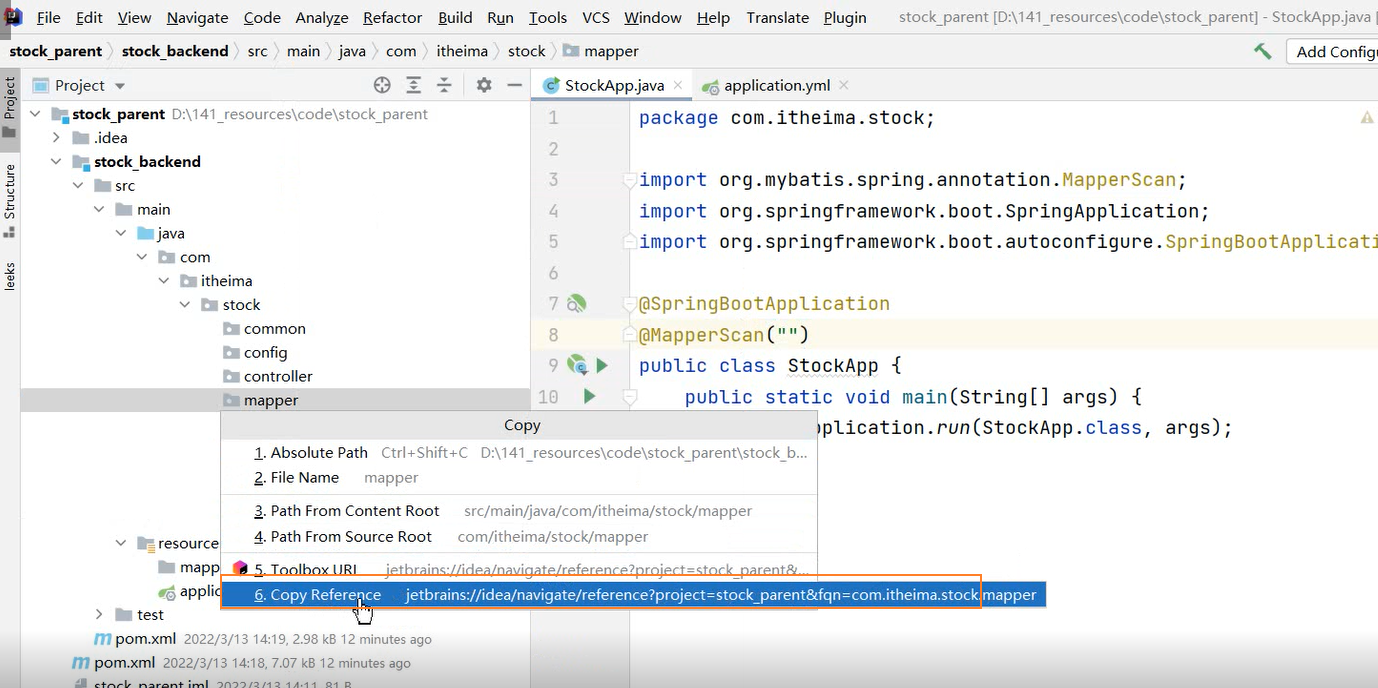Select the mapper package in tree

pos(261,401)
